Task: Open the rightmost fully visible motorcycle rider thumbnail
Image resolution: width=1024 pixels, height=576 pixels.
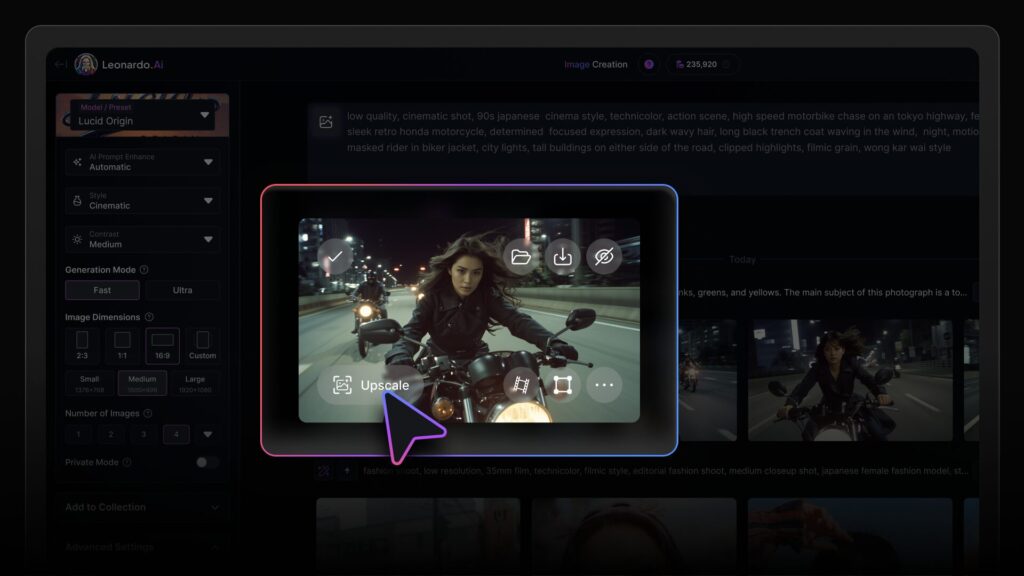Action: coord(850,380)
